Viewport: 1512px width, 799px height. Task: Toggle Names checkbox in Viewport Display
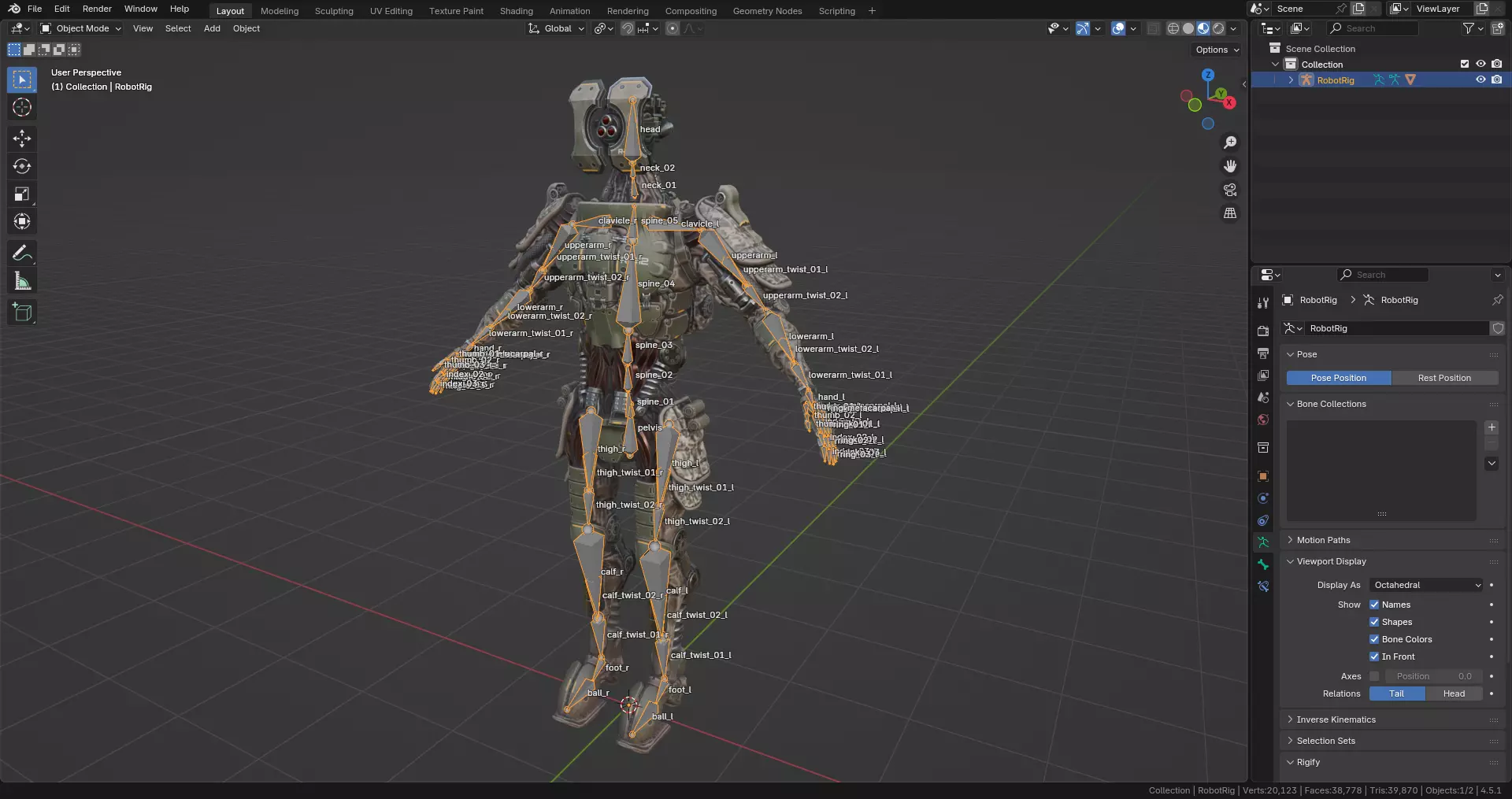coord(1374,605)
